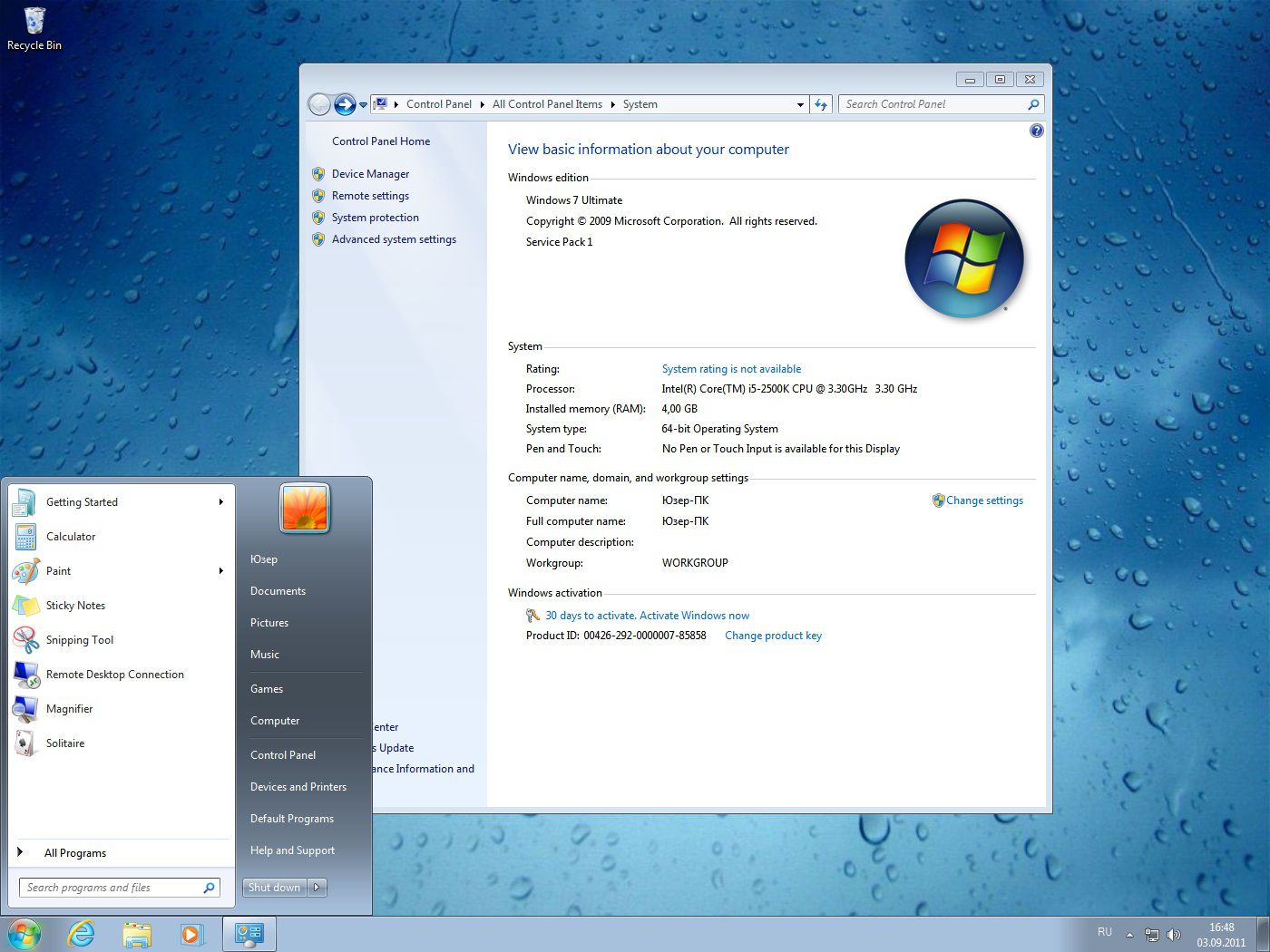The image size is (1270, 952).
Task: Click Activate Windows now link
Action: coord(695,616)
